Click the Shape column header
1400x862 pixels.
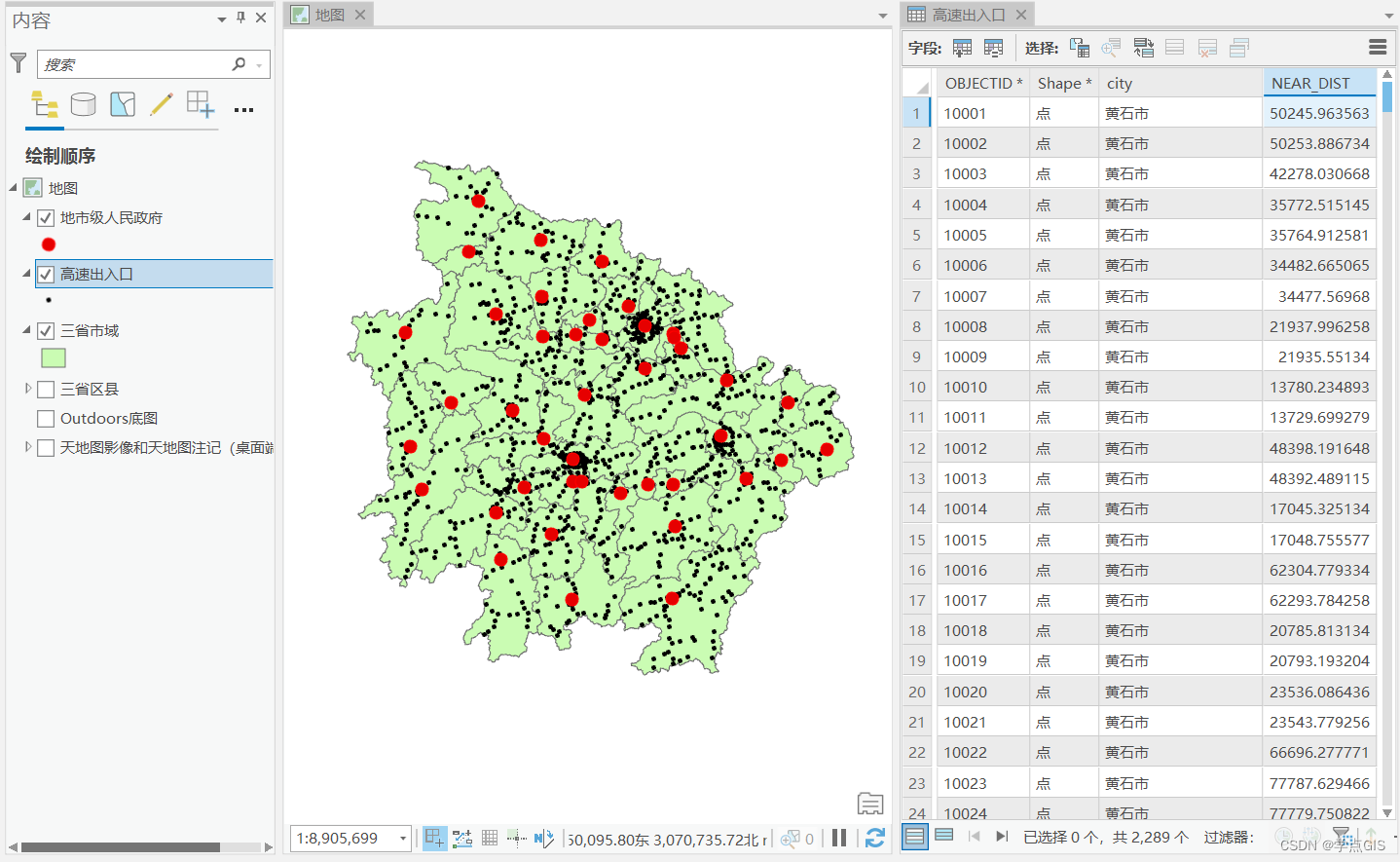coord(1064,83)
